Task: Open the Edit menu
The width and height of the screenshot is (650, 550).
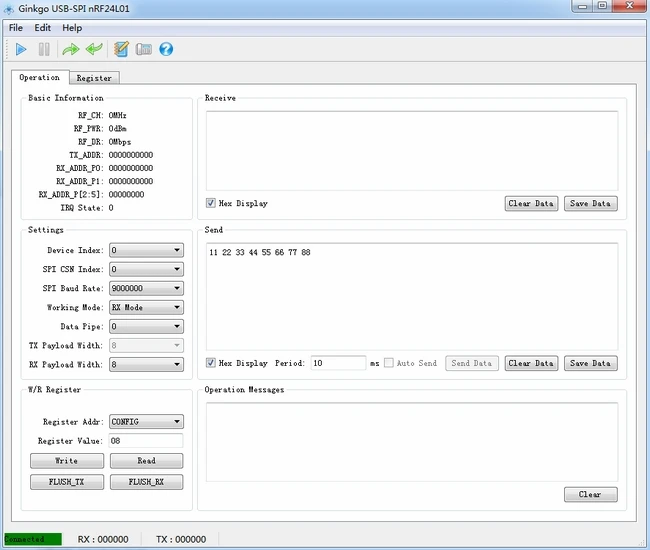Action: (x=42, y=28)
